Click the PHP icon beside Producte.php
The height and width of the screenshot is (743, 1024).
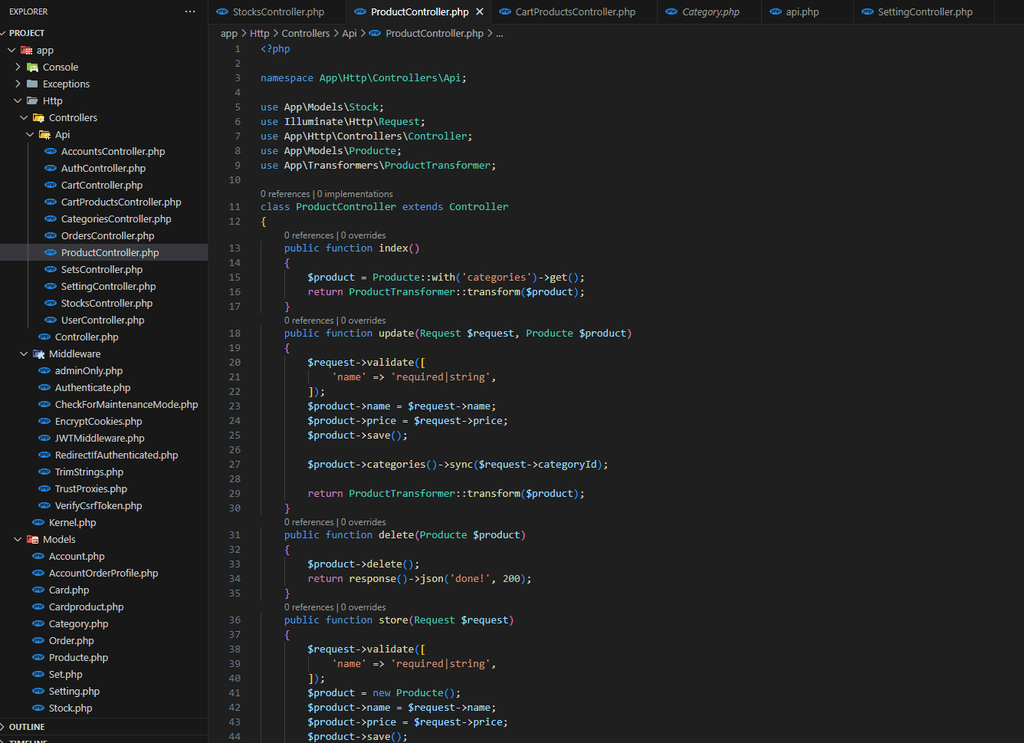point(39,657)
